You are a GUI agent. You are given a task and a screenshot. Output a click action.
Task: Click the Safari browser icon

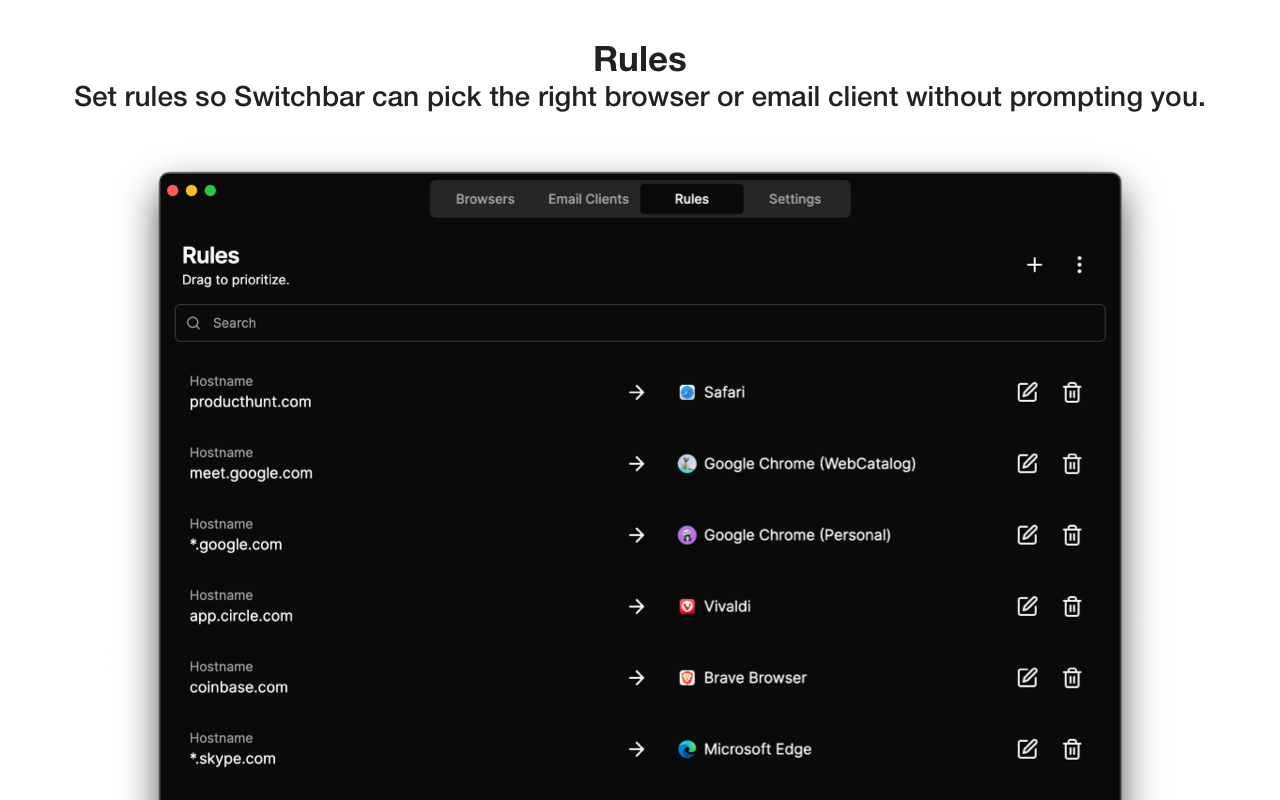point(687,392)
